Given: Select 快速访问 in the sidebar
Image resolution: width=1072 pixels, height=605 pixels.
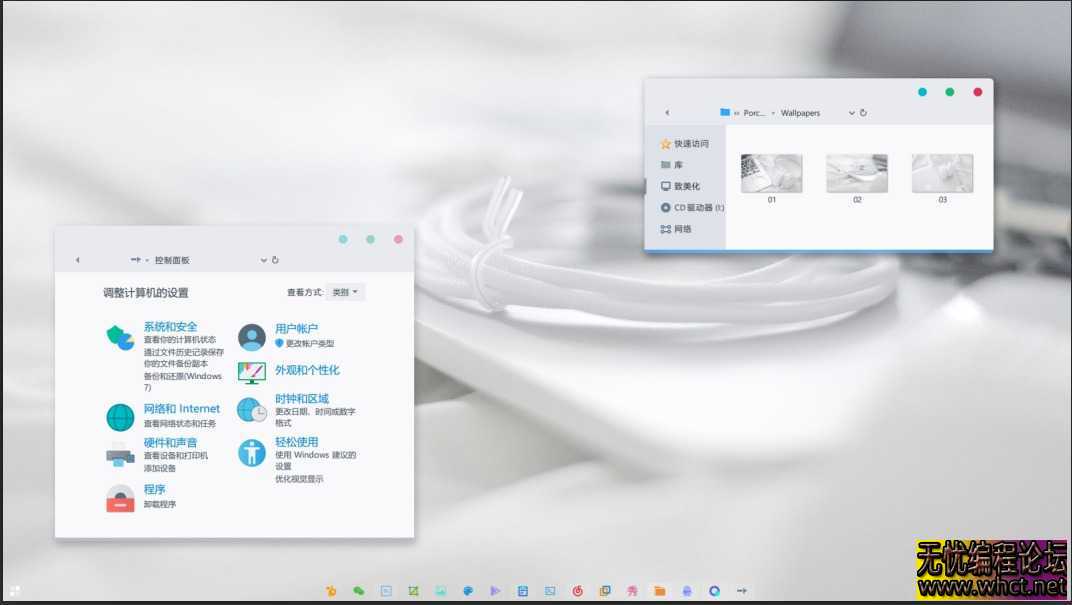Looking at the screenshot, I should [690, 144].
